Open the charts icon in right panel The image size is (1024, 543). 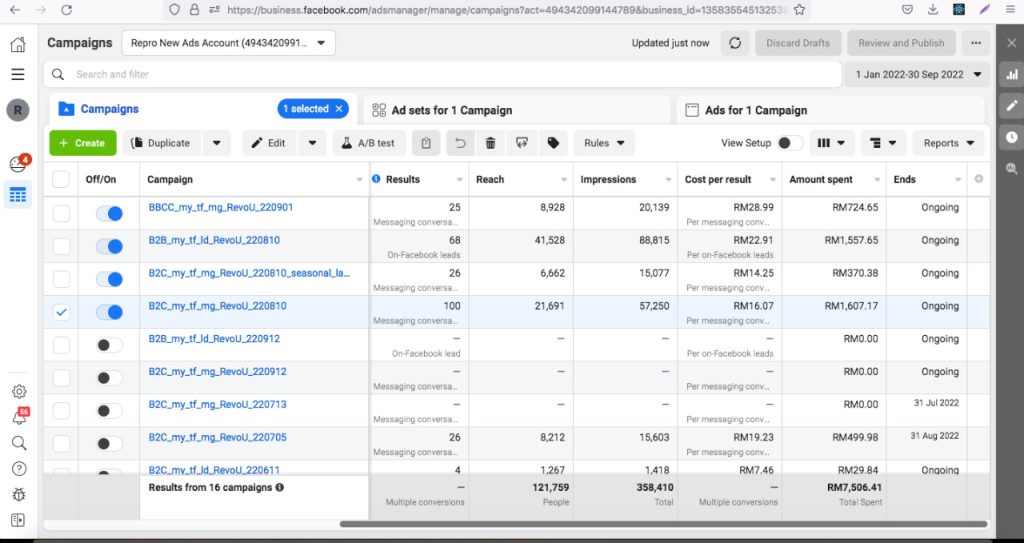[1012, 74]
